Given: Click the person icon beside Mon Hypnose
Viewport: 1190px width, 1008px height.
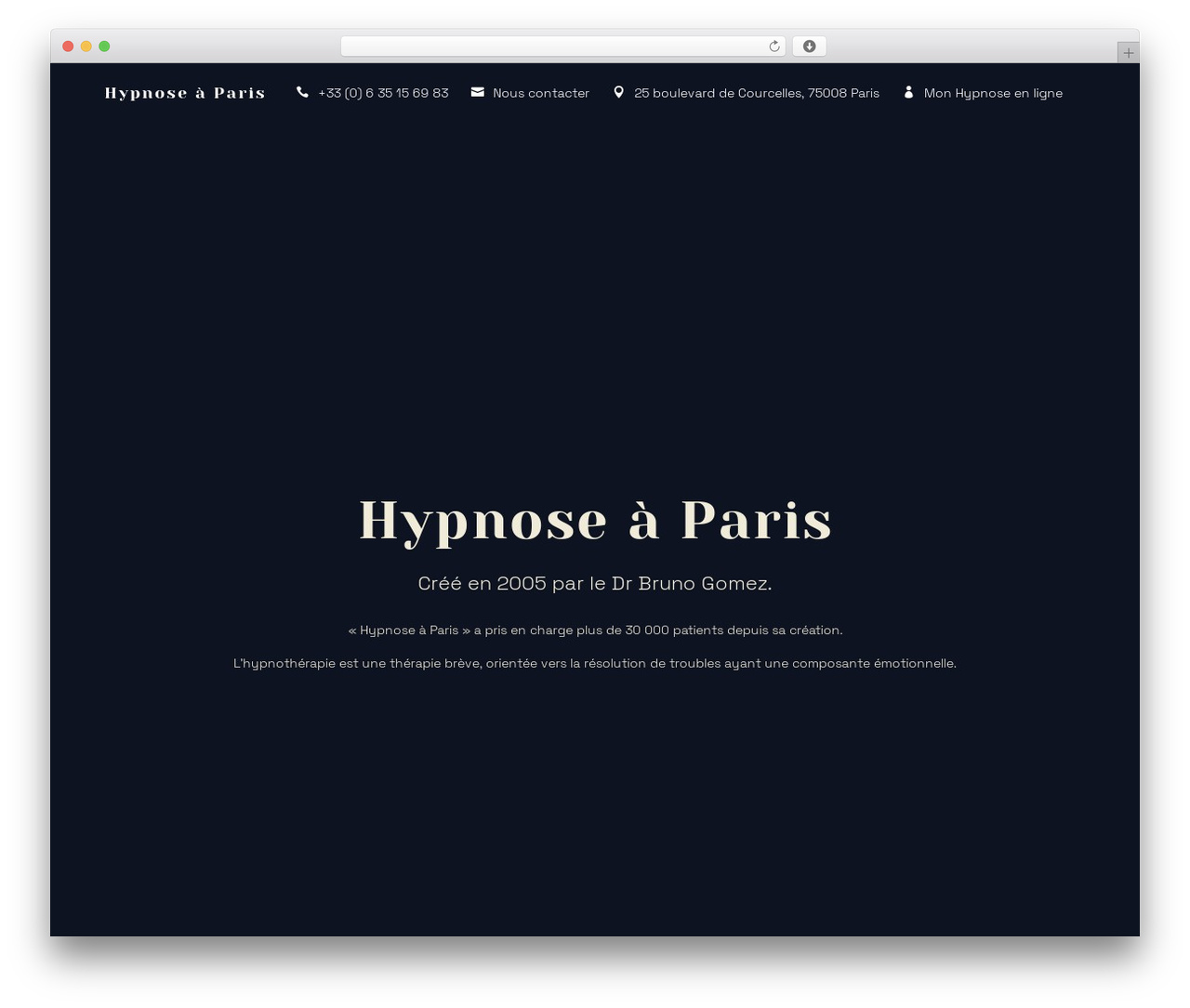Looking at the screenshot, I should [908, 92].
